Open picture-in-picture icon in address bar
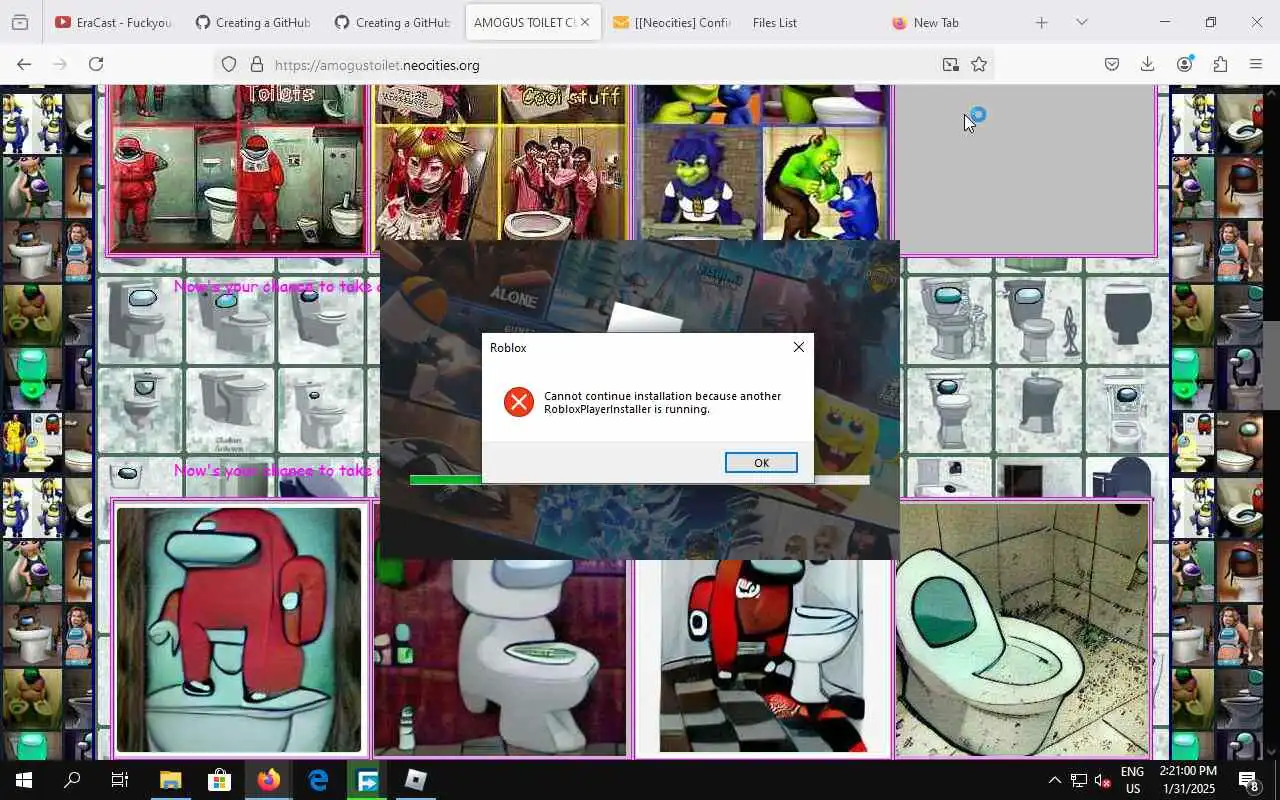The width and height of the screenshot is (1280, 800). click(950, 64)
